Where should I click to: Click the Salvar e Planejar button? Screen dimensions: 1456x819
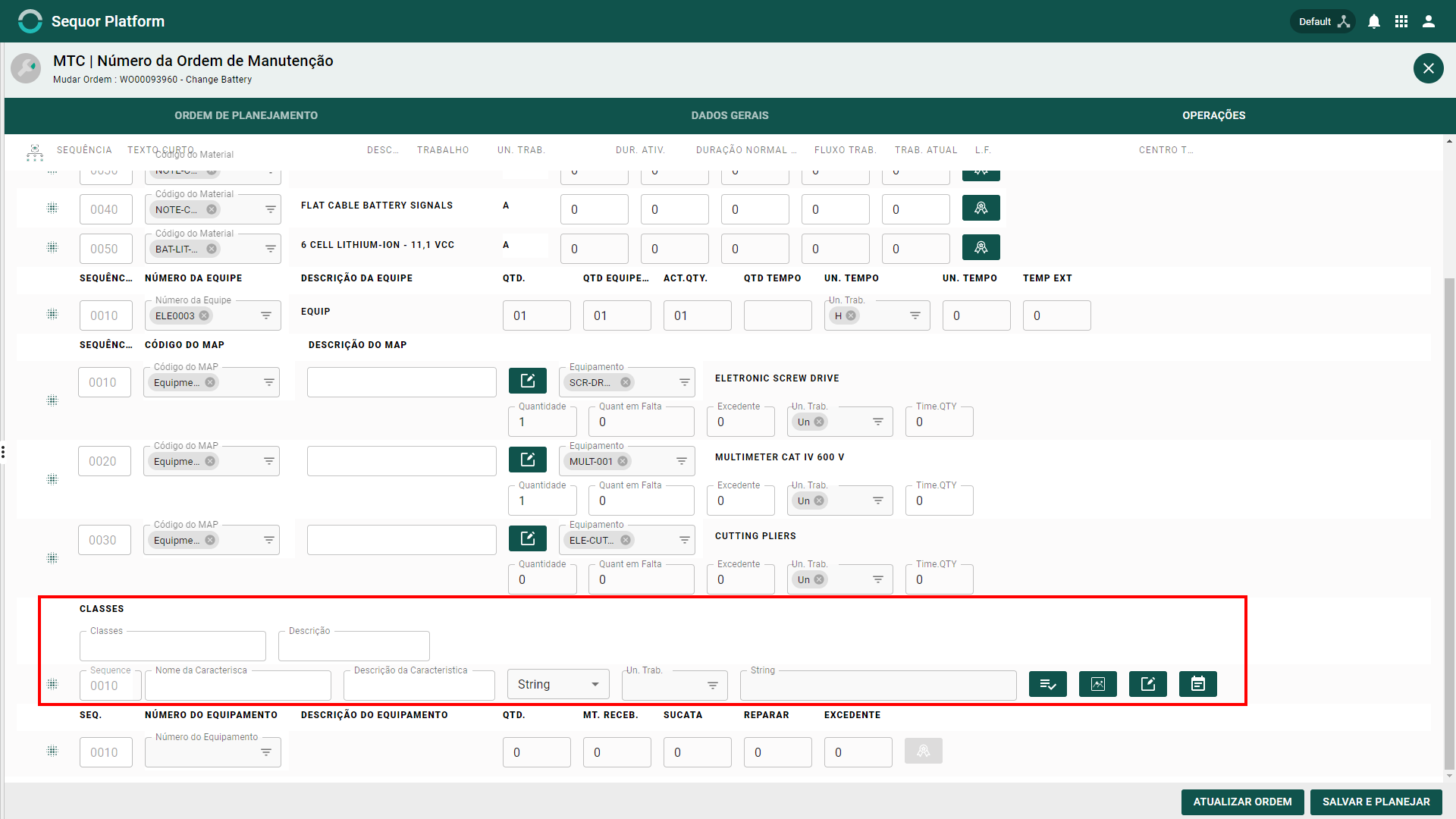pos(1376,802)
